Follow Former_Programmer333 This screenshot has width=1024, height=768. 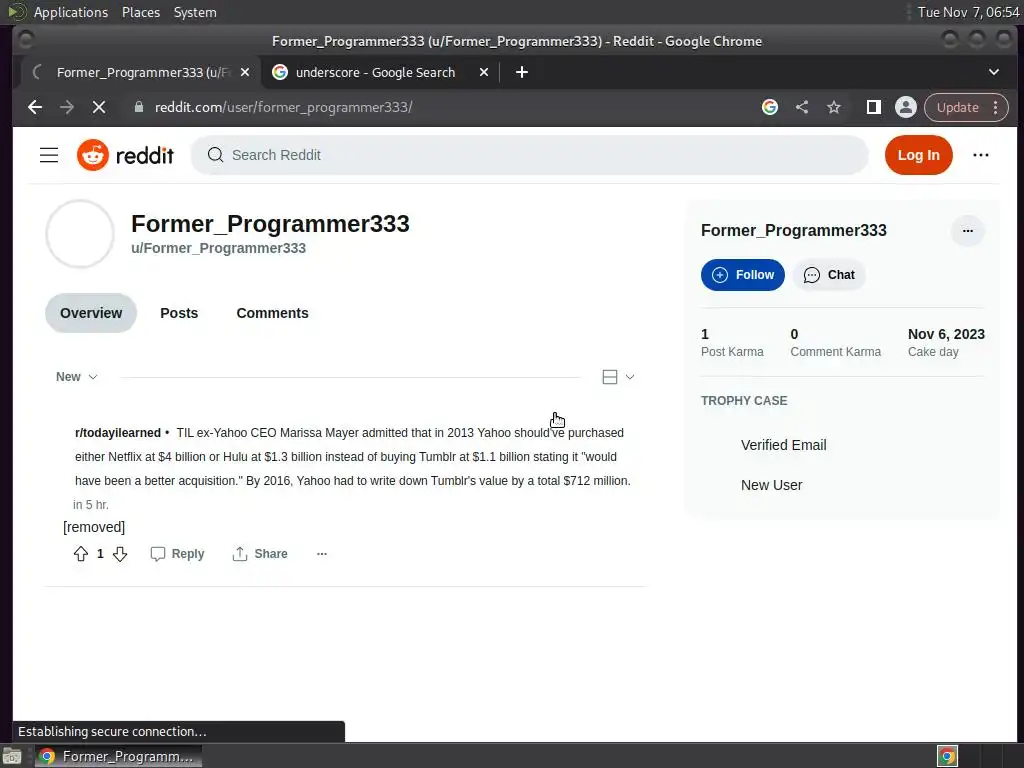(x=743, y=275)
